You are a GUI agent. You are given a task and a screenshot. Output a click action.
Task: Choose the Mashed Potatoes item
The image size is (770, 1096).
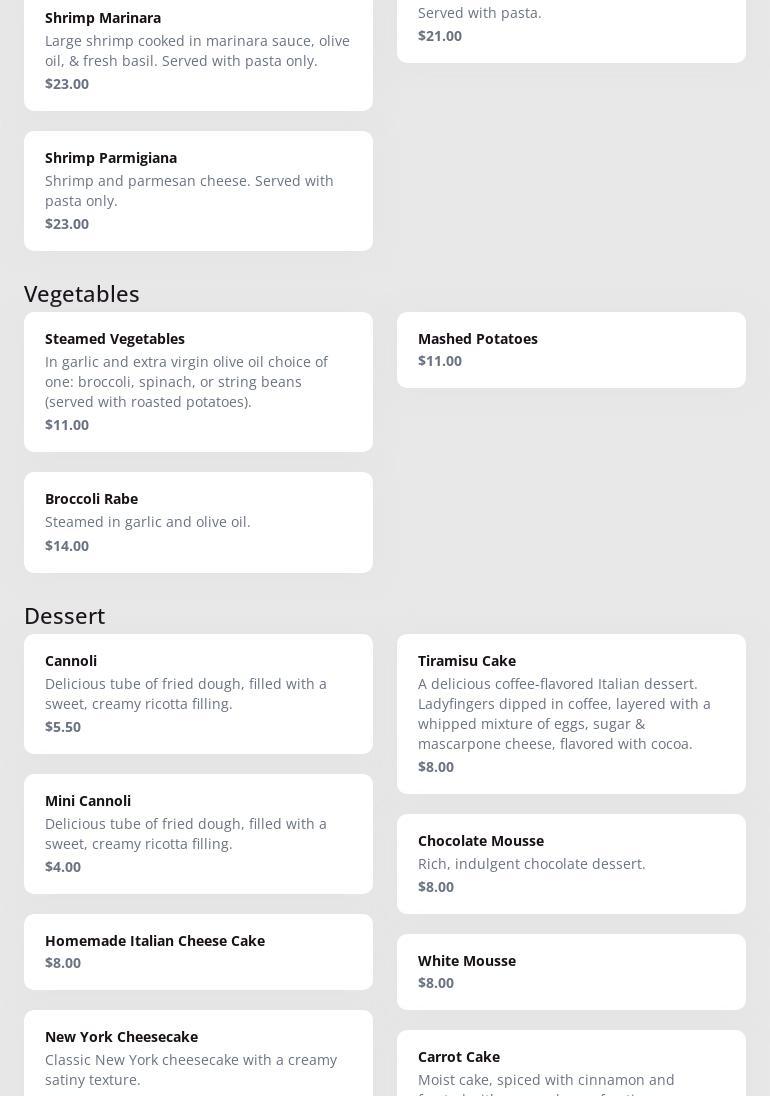571,349
